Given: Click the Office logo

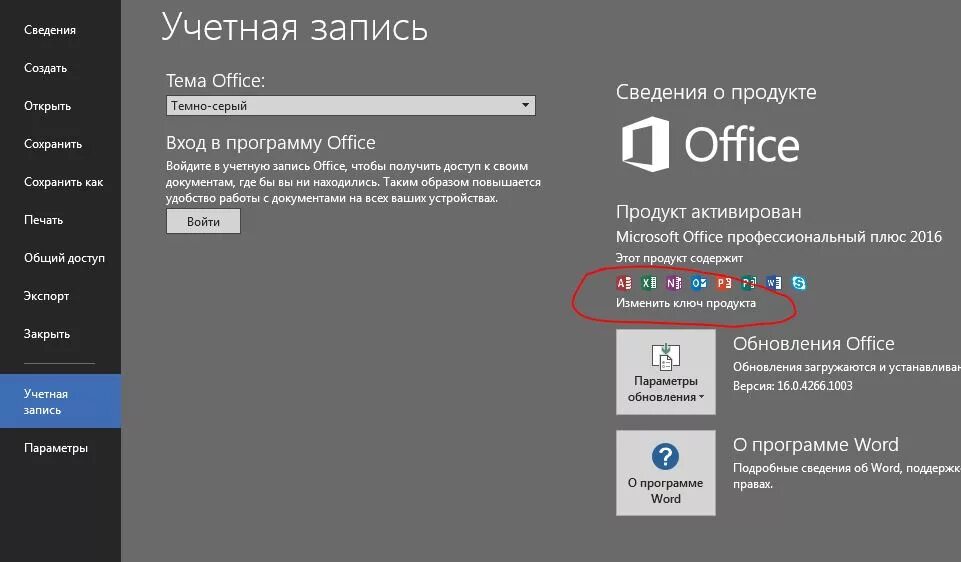Looking at the screenshot, I should [x=710, y=144].
